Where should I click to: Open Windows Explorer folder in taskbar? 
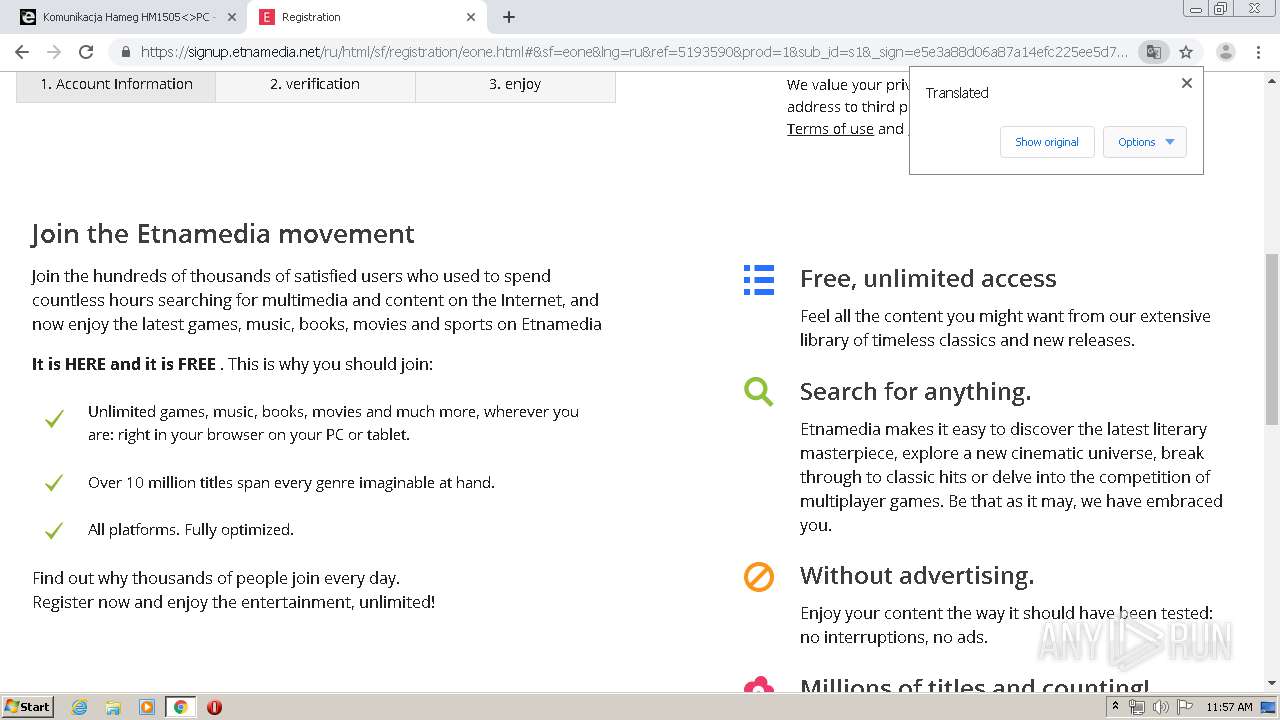pos(113,707)
